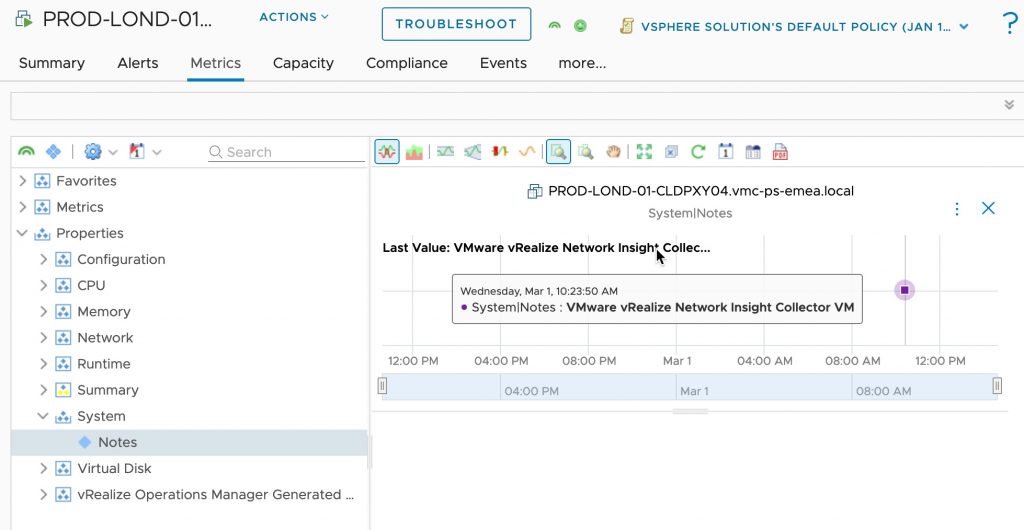Open the chart three-dot options menu
This screenshot has height=530, width=1024.
point(957,209)
